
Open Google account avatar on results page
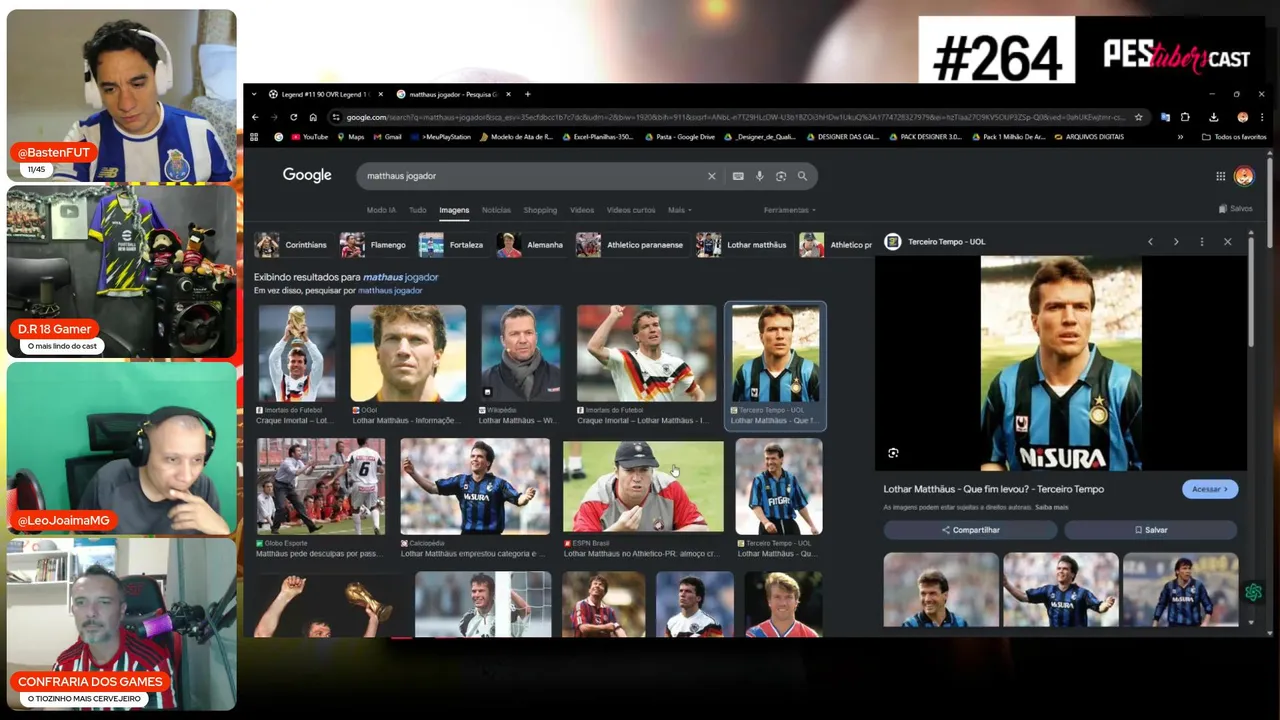[1244, 176]
